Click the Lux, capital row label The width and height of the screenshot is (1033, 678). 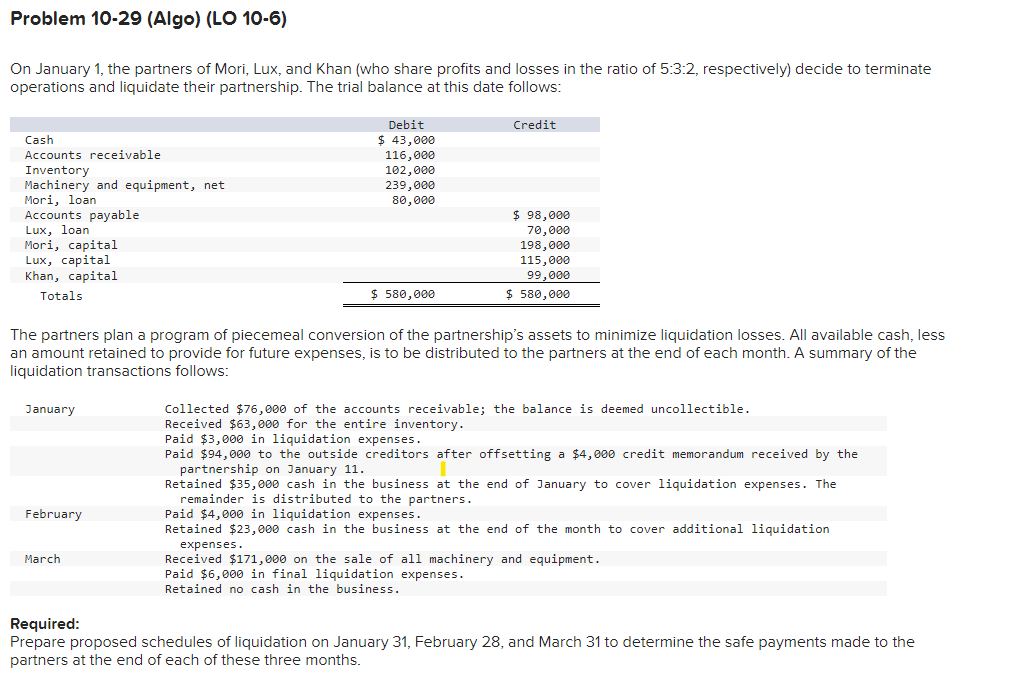(67, 260)
